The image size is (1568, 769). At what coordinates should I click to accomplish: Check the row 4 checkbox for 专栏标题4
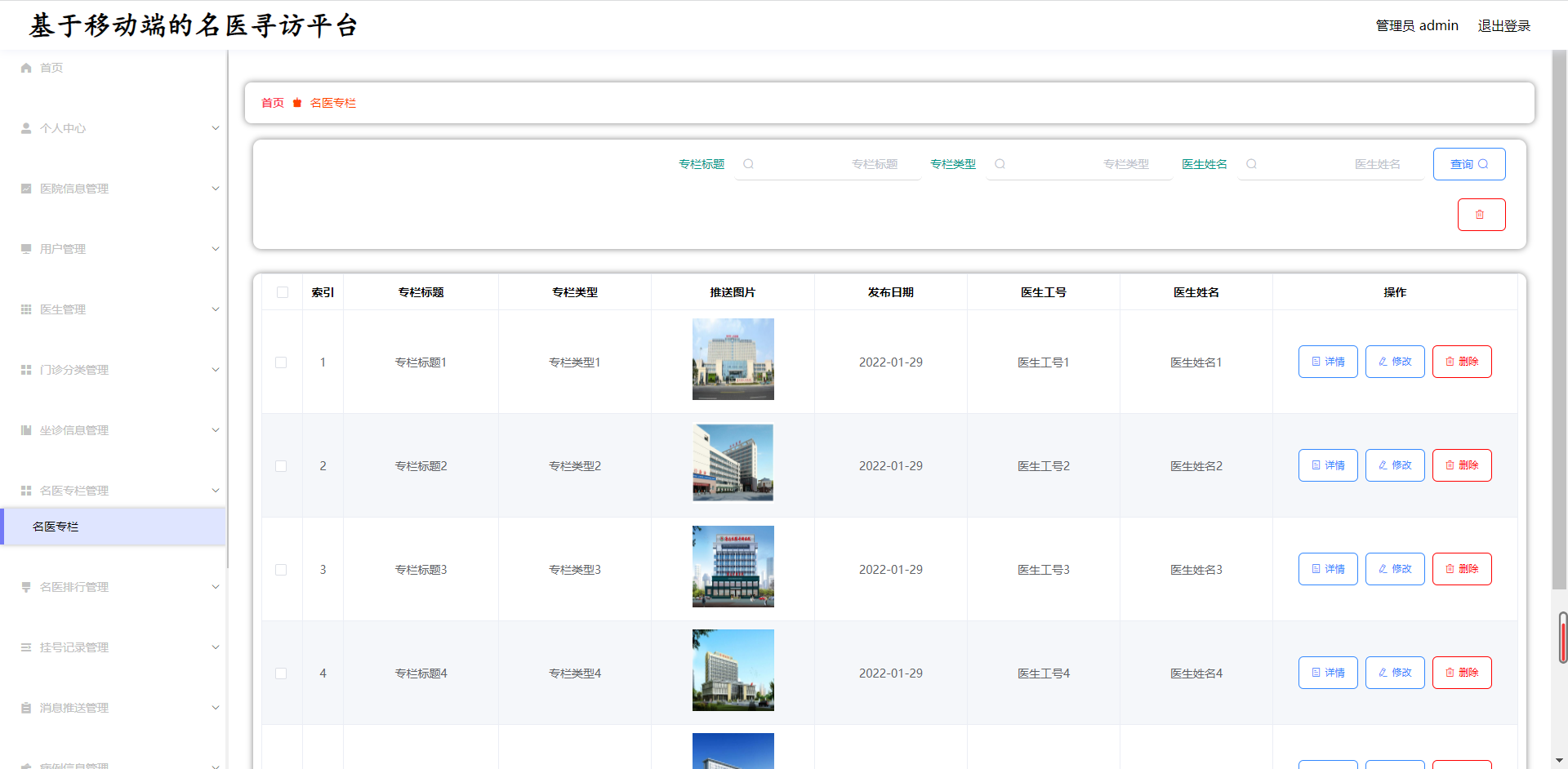pyautogui.click(x=281, y=673)
